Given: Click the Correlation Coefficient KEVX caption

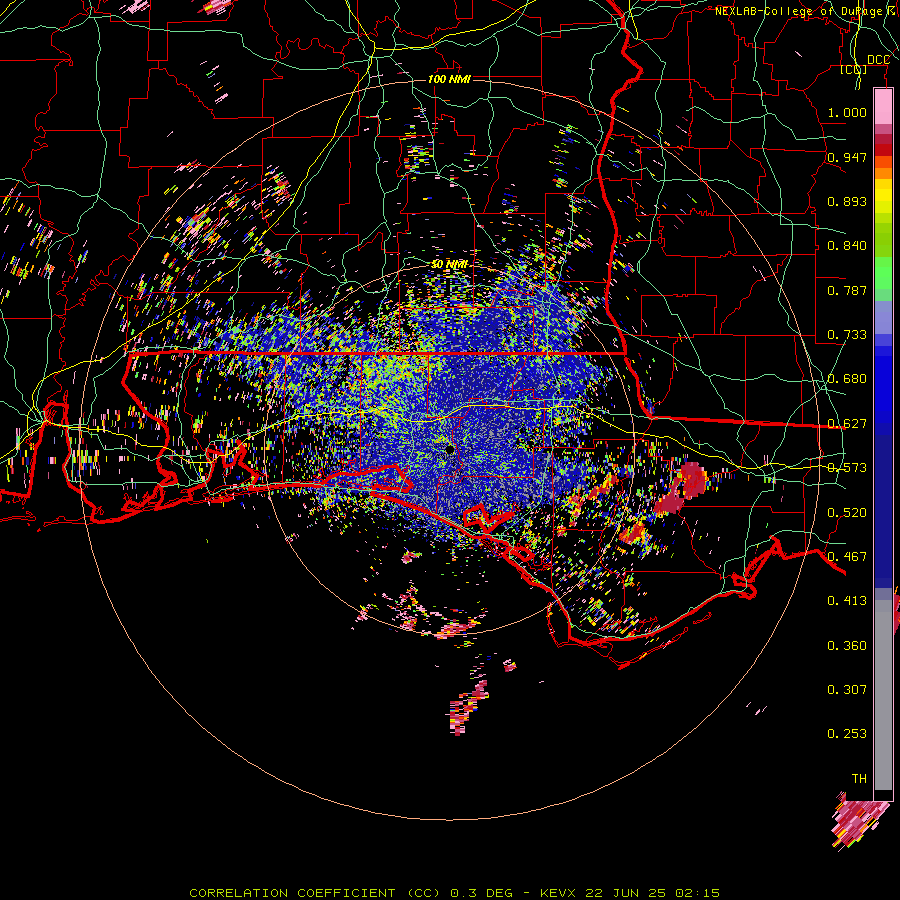Looking at the screenshot, I should [x=454, y=893].
